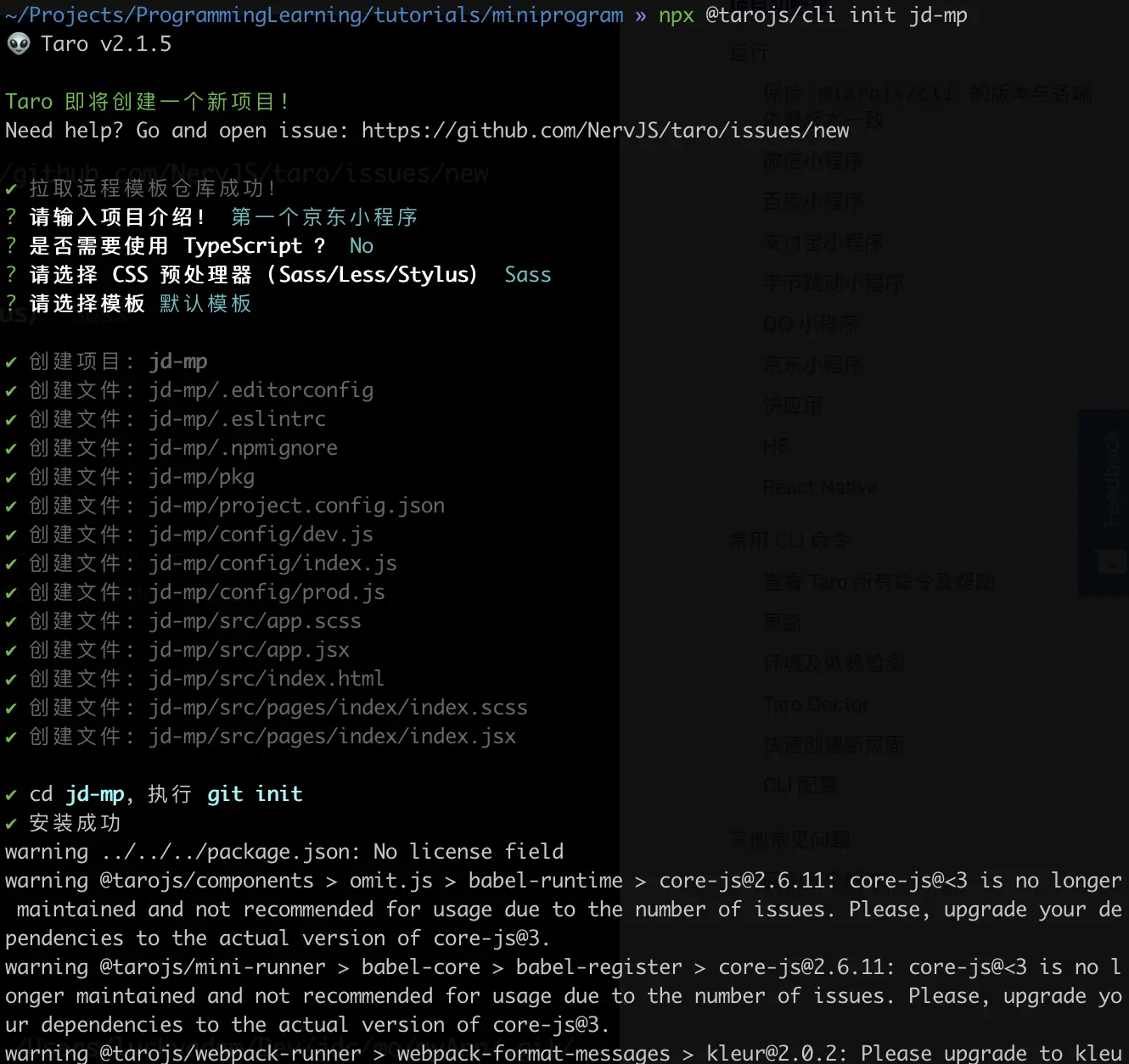This screenshot has height=1064, width=1129.
Task: Click the Feedback tab in the background page
Action: click(x=1110, y=479)
